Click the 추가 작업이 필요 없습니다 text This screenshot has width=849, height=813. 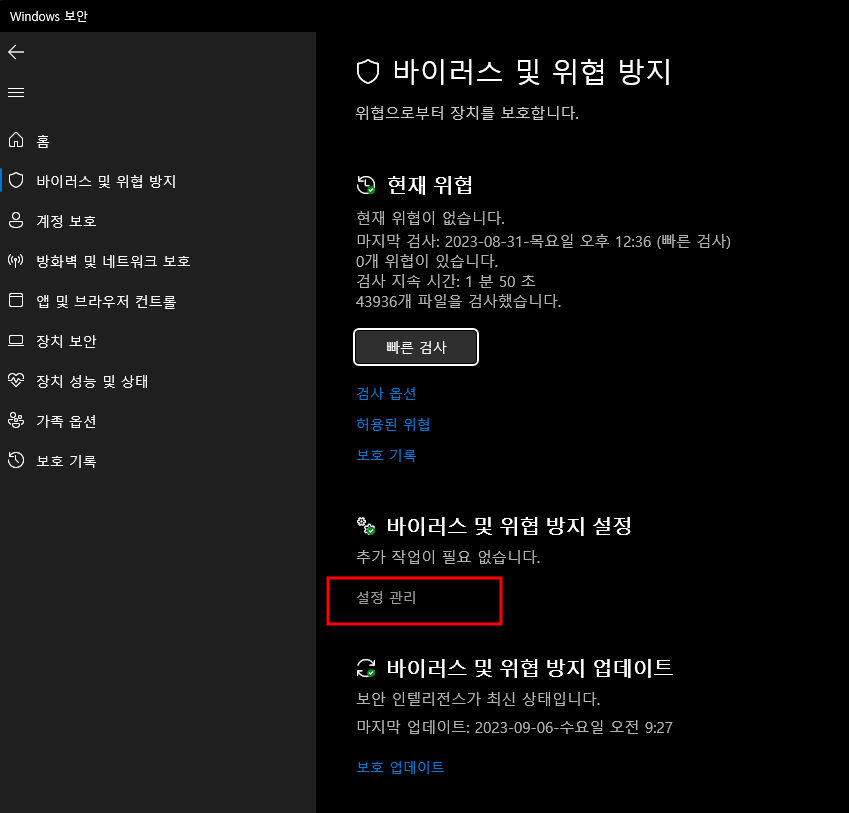(x=448, y=556)
